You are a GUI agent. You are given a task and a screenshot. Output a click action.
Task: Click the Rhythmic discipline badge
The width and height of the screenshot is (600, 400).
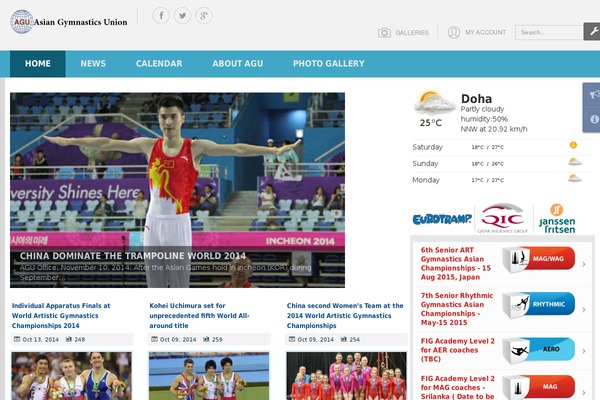pos(538,305)
